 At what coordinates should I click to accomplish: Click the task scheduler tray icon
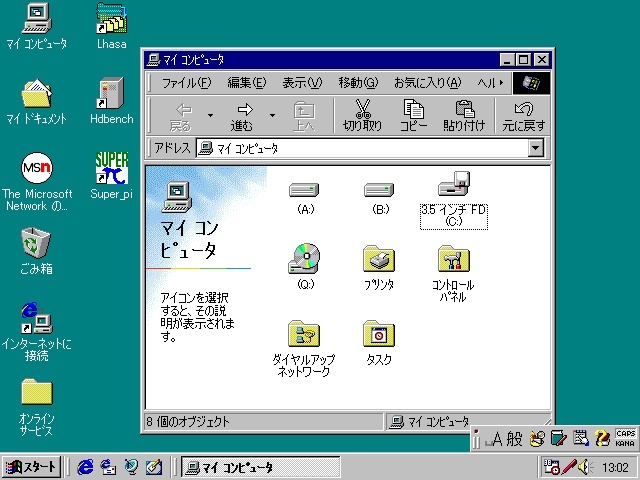click(x=551, y=467)
